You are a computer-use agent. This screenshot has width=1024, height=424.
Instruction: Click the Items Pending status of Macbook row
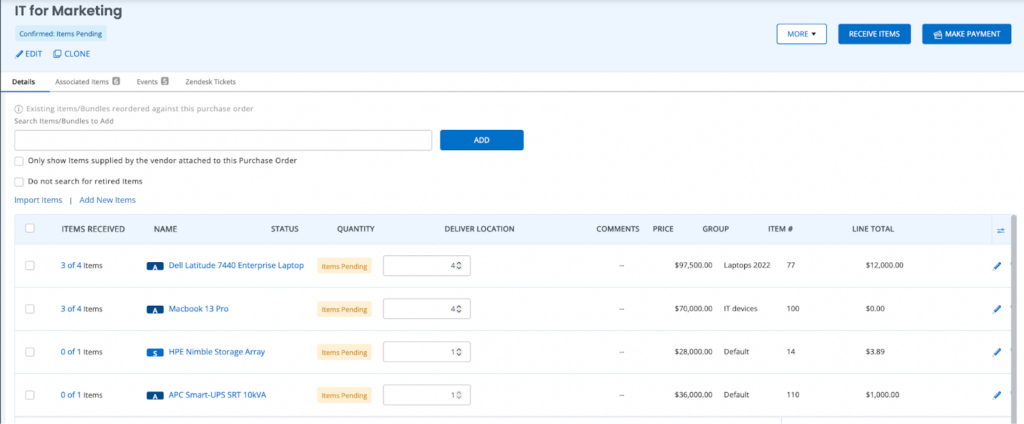click(344, 310)
